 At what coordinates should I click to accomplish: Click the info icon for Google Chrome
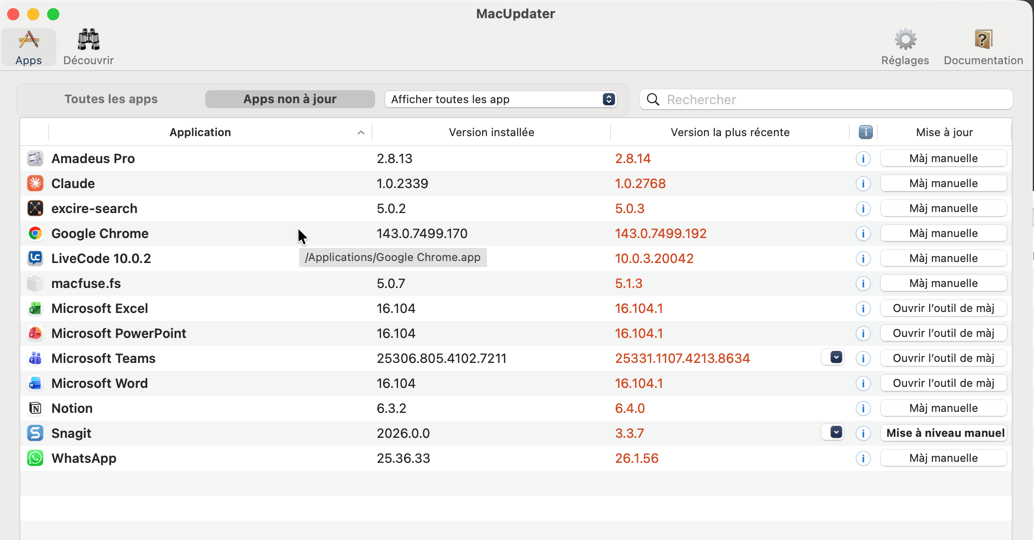click(863, 234)
